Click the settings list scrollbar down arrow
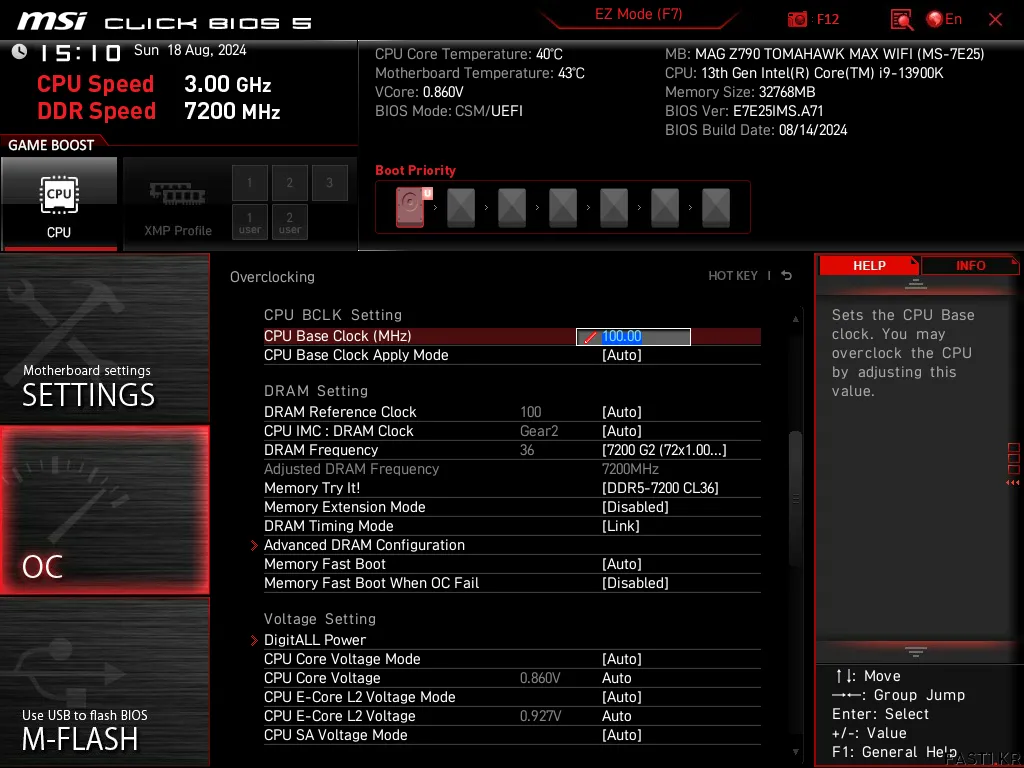Image resolution: width=1024 pixels, height=768 pixels. tap(795, 752)
